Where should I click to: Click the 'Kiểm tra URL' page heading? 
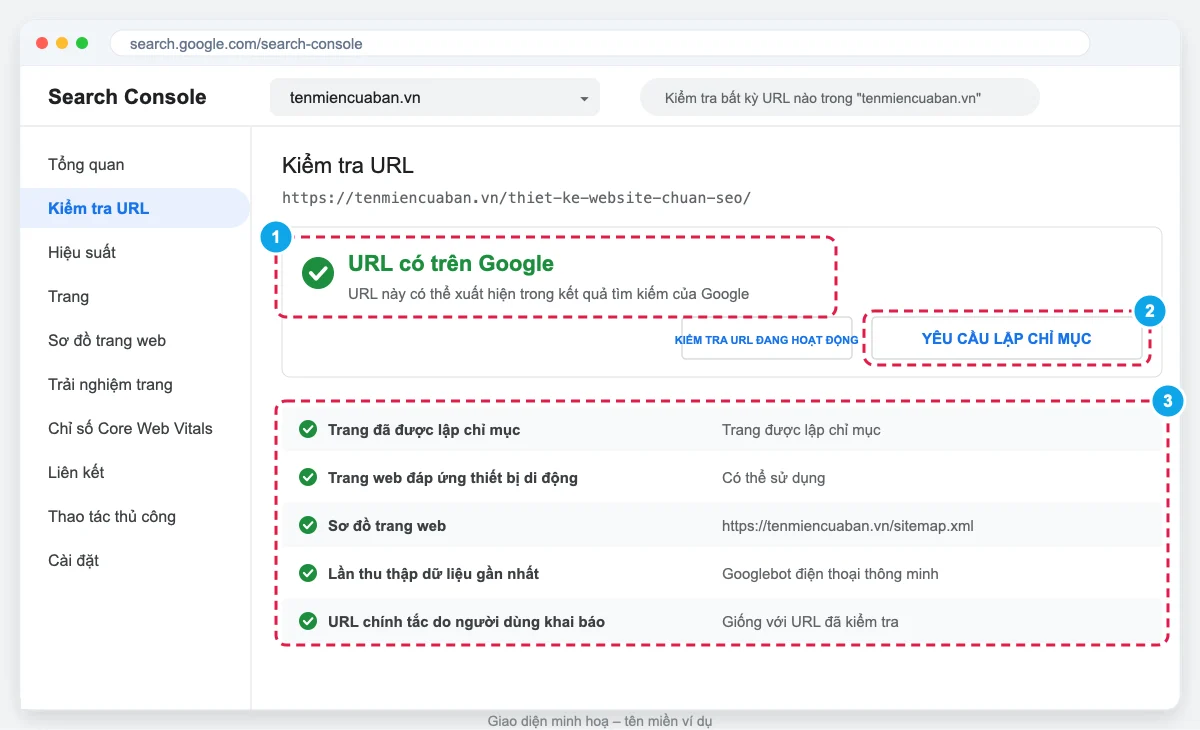coord(348,166)
